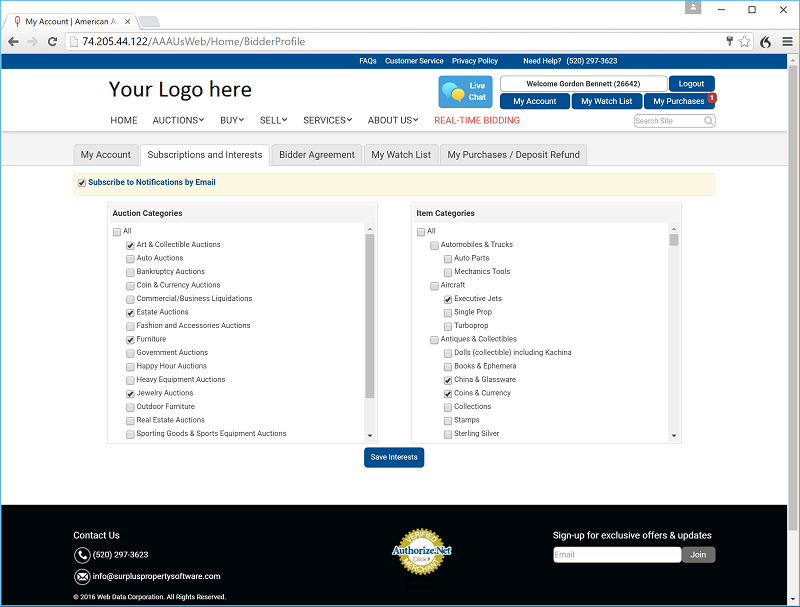
Task: Click the main page vertical scrollbar
Action: pos(792,298)
